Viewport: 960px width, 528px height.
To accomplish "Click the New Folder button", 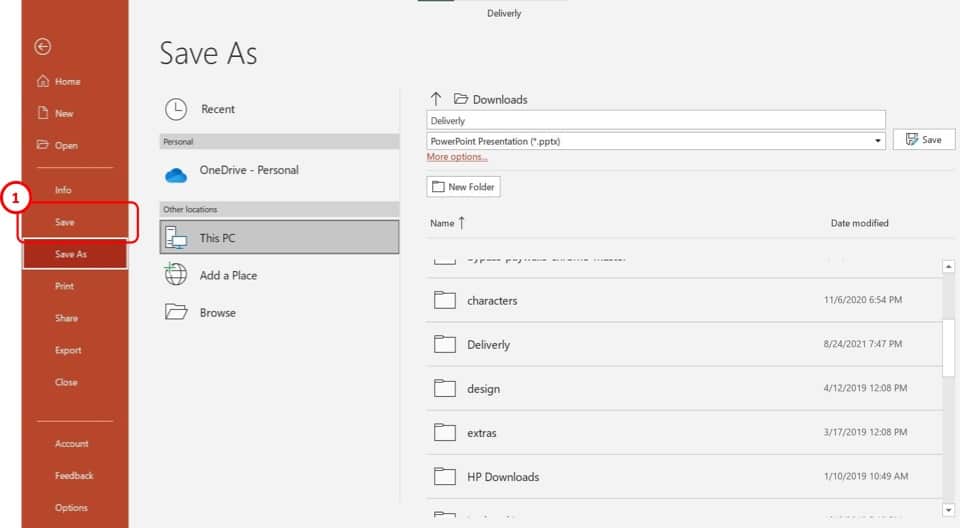I will pyautogui.click(x=463, y=187).
